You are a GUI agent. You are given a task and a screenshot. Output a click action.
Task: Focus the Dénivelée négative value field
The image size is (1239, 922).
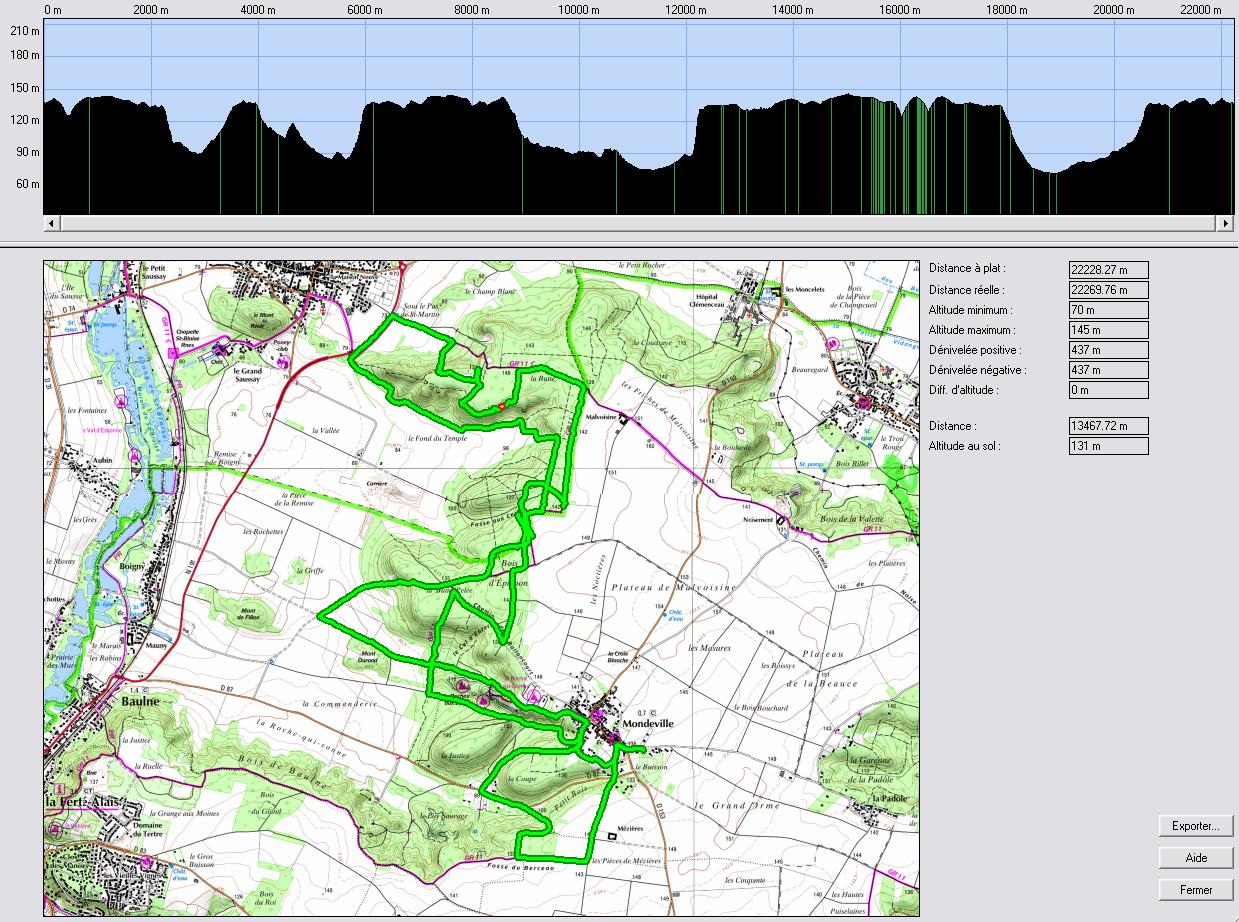(1109, 370)
